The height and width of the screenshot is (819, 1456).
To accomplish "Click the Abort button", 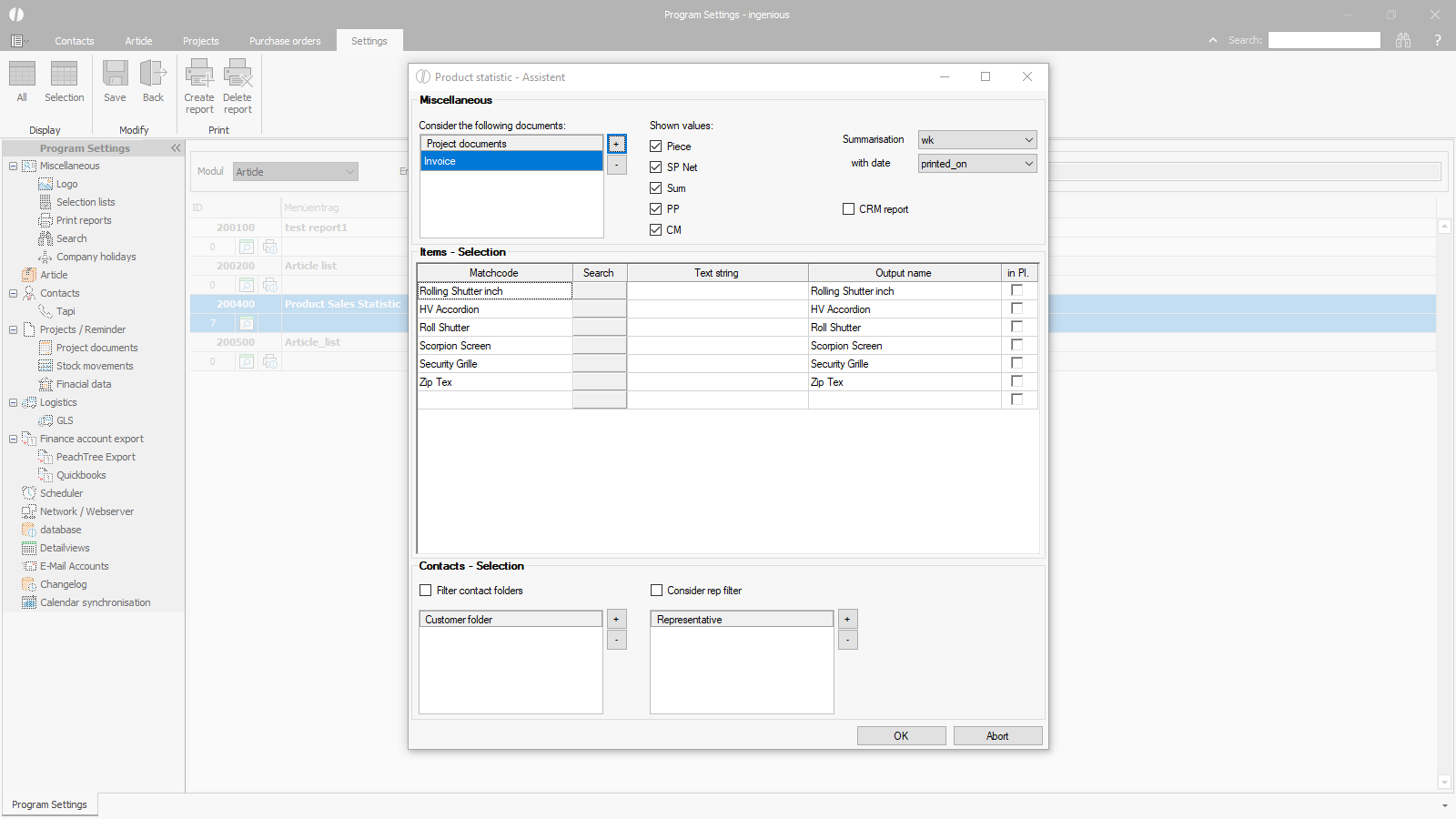I will coord(997,736).
